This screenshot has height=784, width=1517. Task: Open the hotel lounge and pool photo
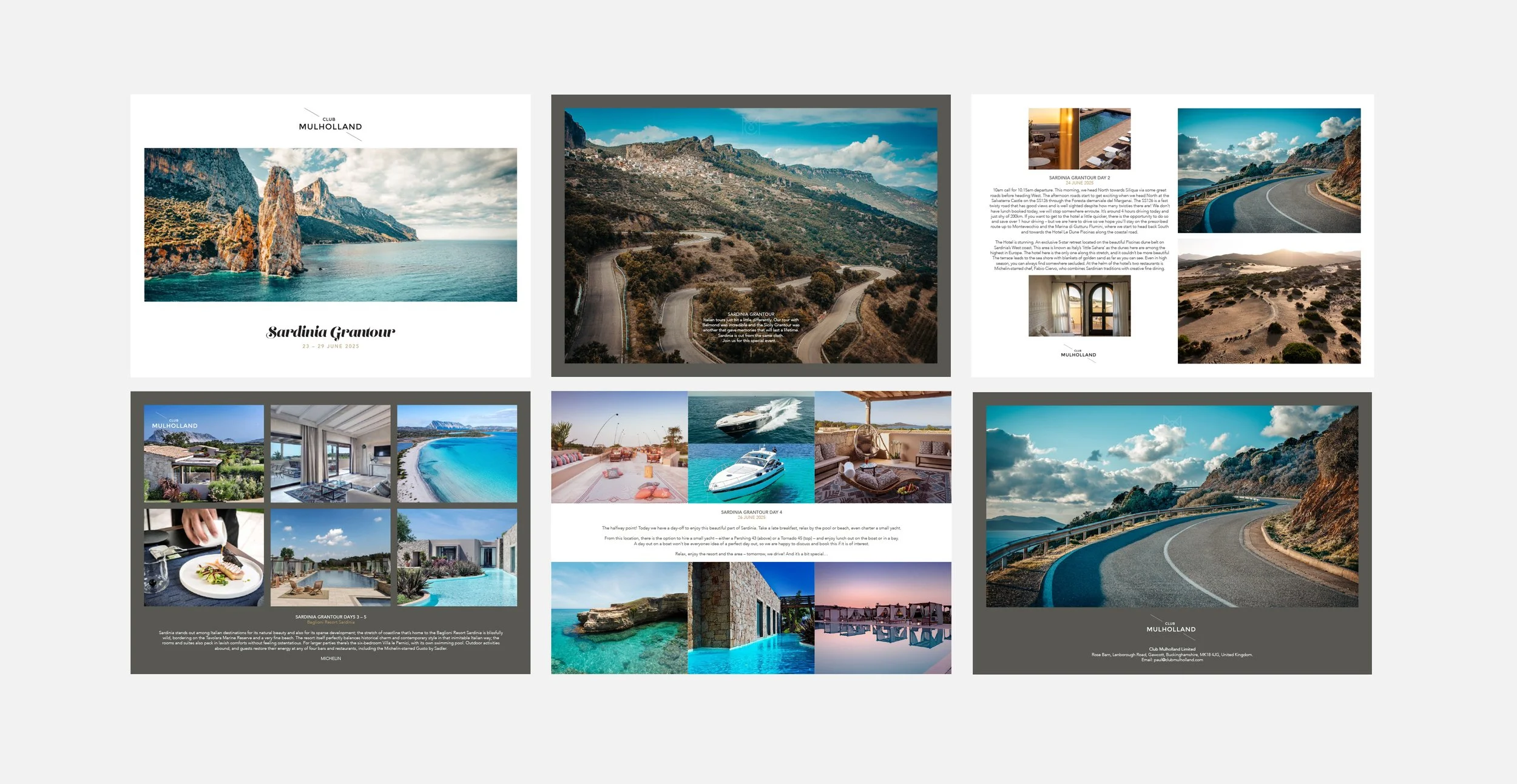point(1079,139)
